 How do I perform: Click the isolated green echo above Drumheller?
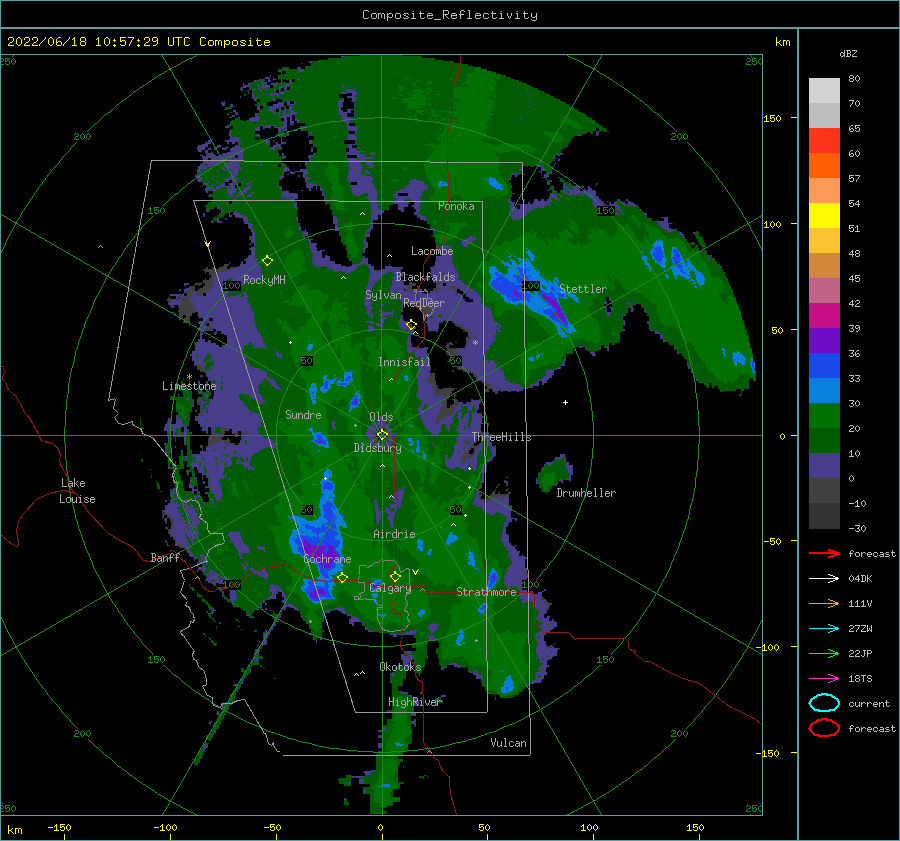coord(554,472)
